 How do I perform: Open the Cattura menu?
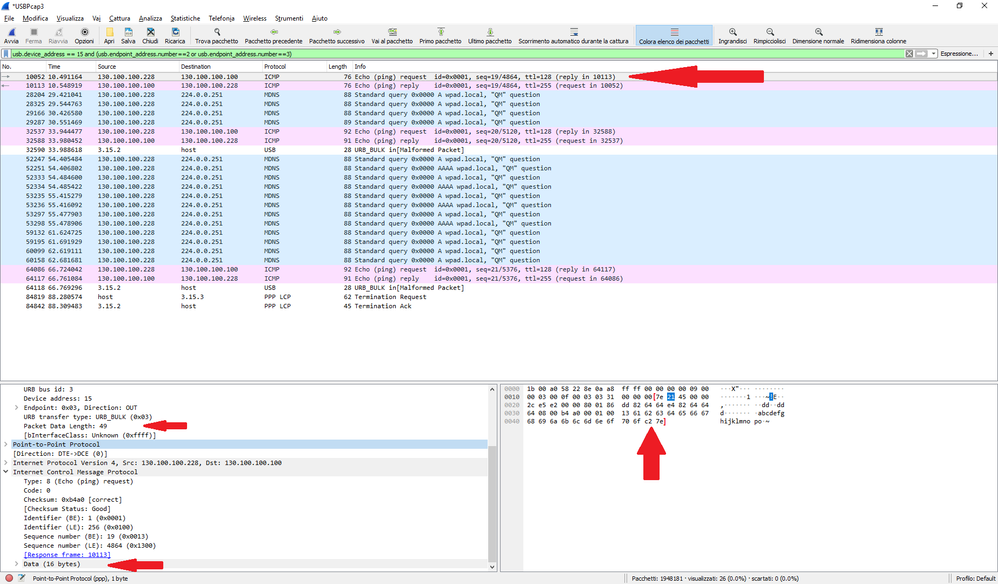tap(119, 18)
